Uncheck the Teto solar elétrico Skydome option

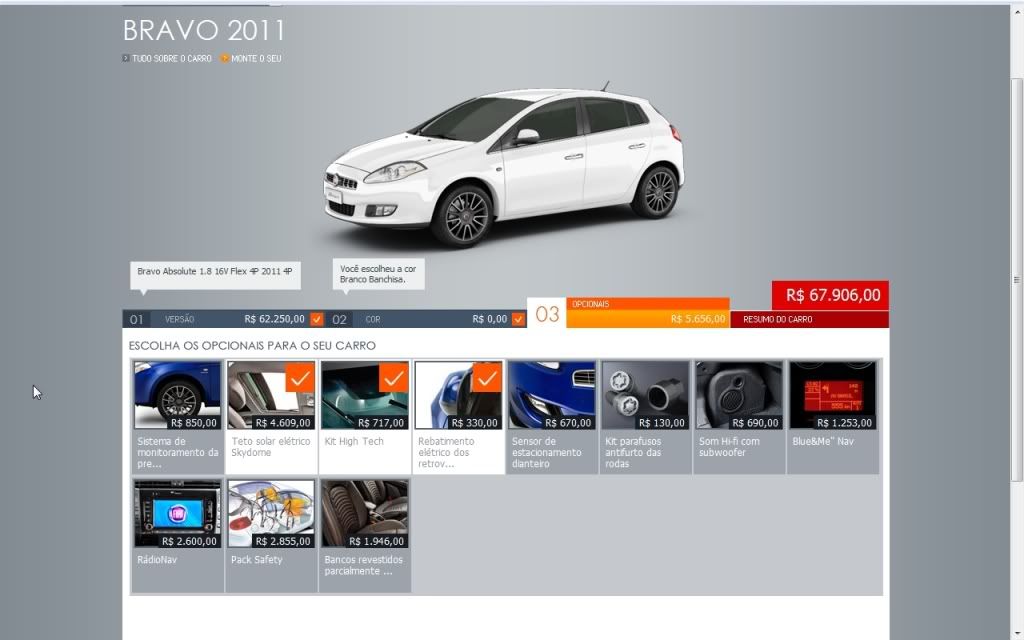(x=271, y=417)
